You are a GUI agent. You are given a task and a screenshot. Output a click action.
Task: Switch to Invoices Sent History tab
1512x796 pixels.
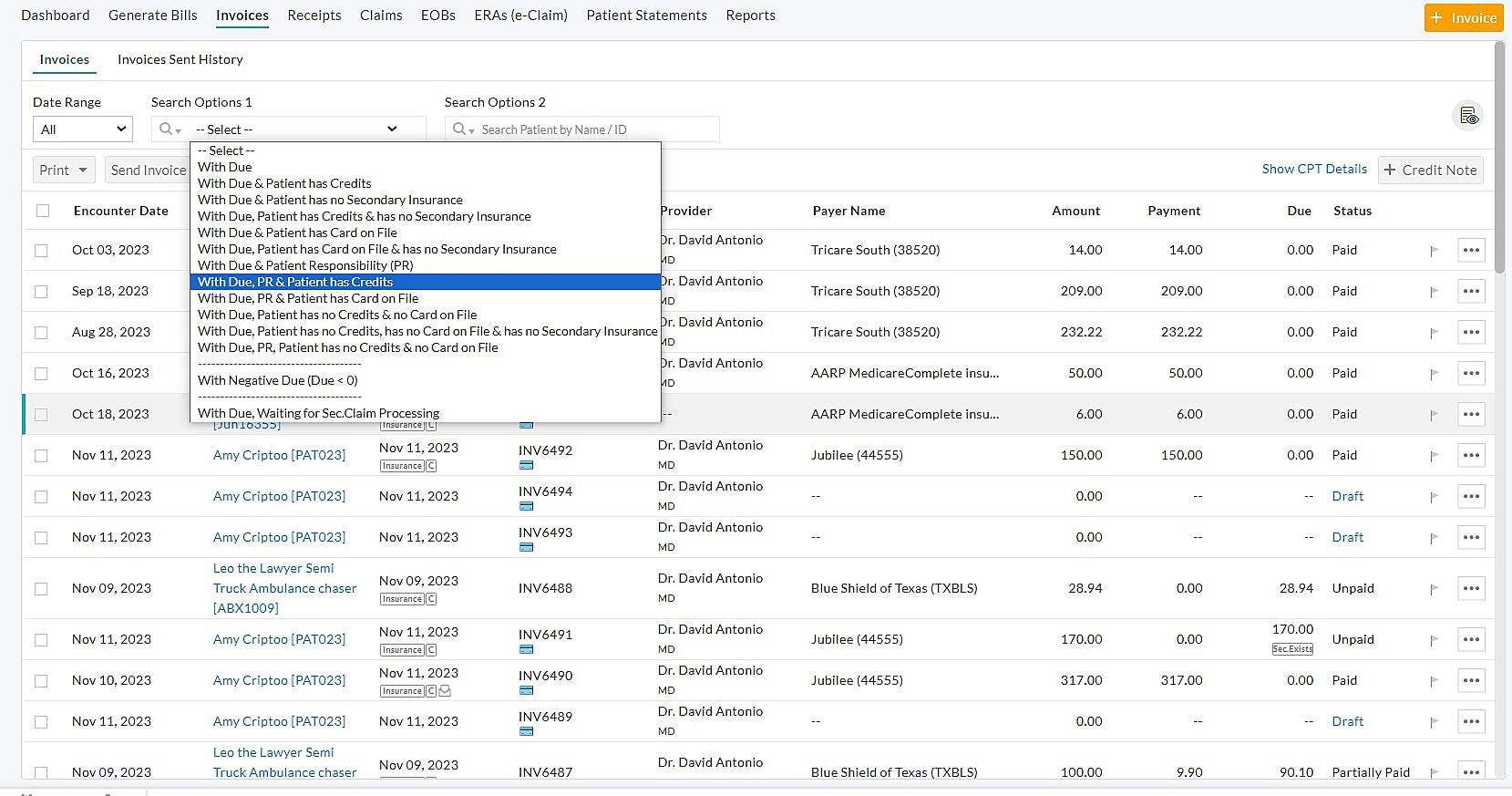click(x=180, y=60)
